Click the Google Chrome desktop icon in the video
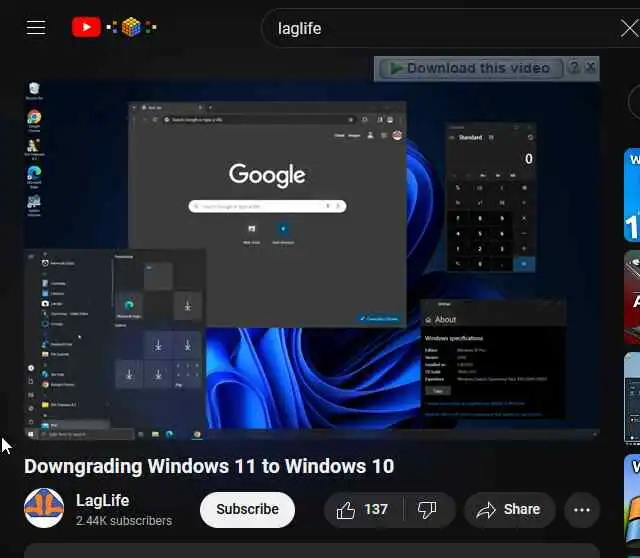The height and width of the screenshot is (558, 640). coord(34,120)
